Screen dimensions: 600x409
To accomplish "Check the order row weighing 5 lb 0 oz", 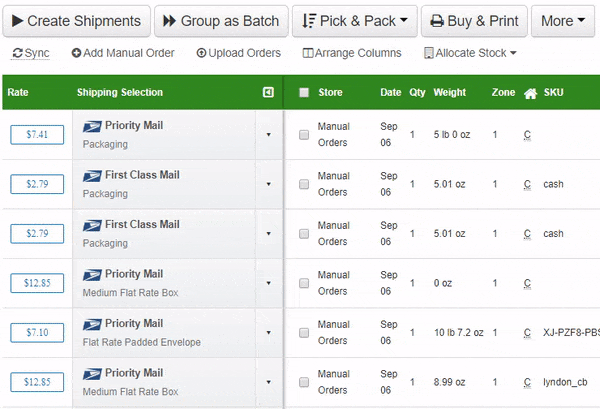I will tap(304, 134).
